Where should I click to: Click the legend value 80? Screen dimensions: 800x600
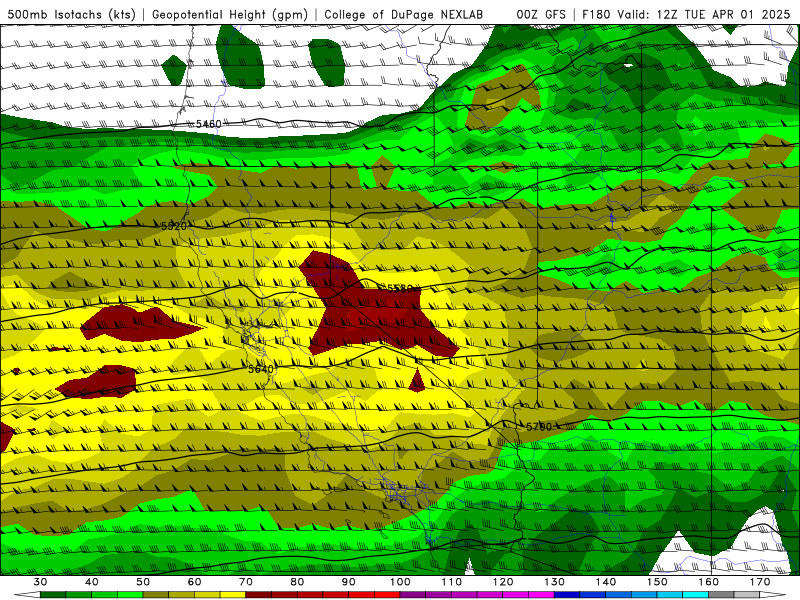pyautogui.click(x=297, y=582)
